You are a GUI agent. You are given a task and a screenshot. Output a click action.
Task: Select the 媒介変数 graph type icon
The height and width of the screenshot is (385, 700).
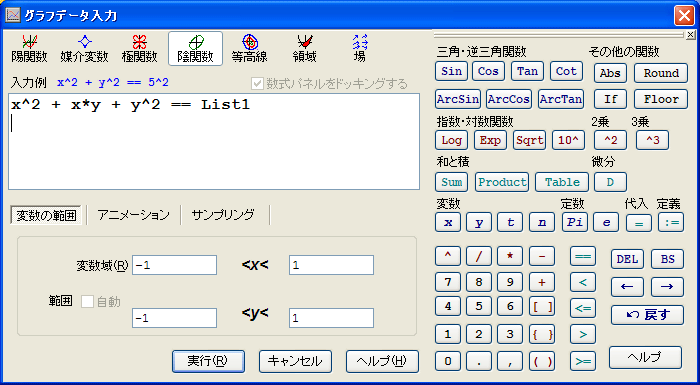coord(84,49)
